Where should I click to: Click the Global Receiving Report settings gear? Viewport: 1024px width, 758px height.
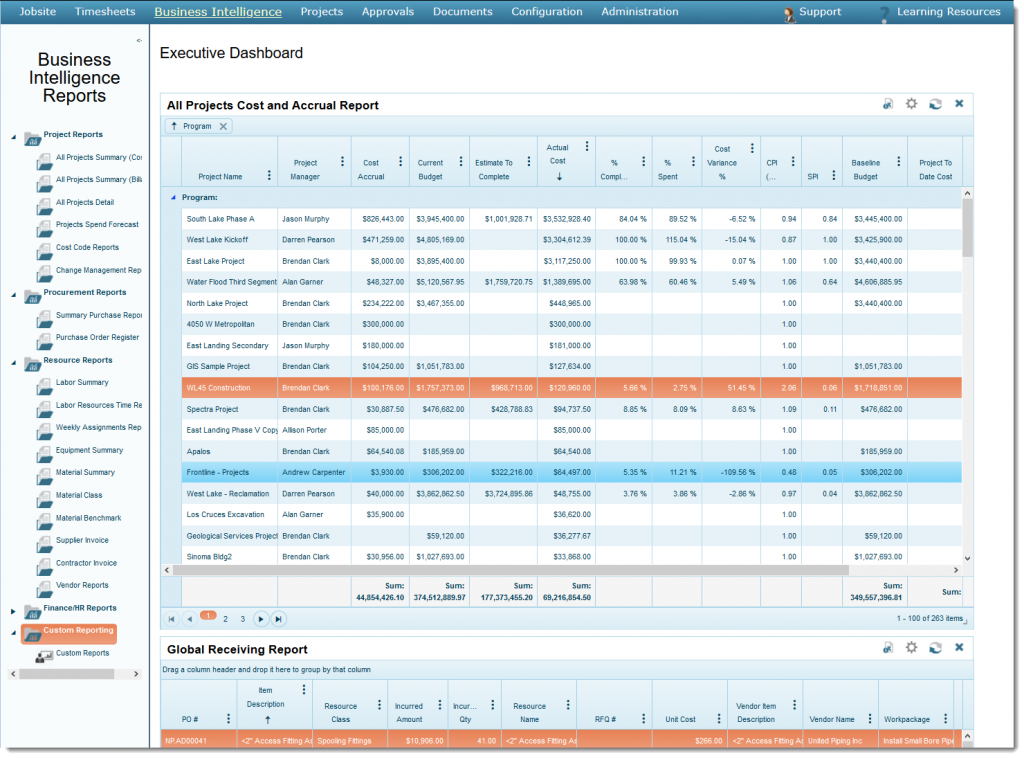pos(911,647)
